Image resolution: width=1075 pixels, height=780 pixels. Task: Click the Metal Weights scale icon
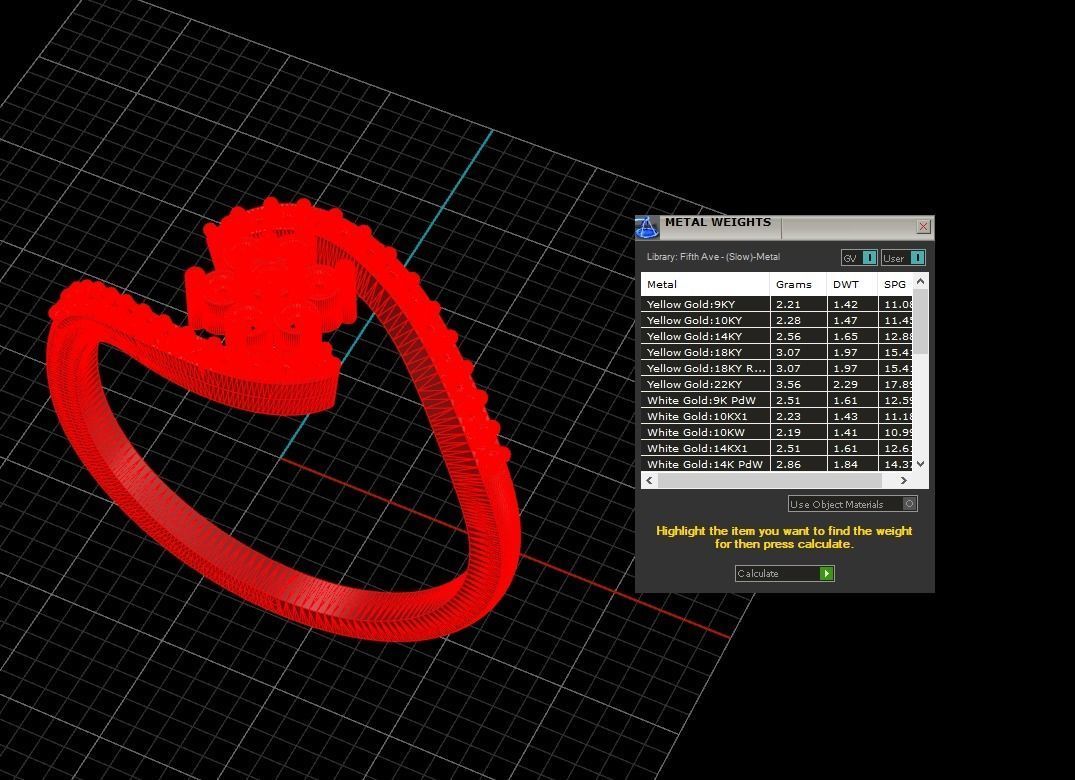(x=647, y=227)
